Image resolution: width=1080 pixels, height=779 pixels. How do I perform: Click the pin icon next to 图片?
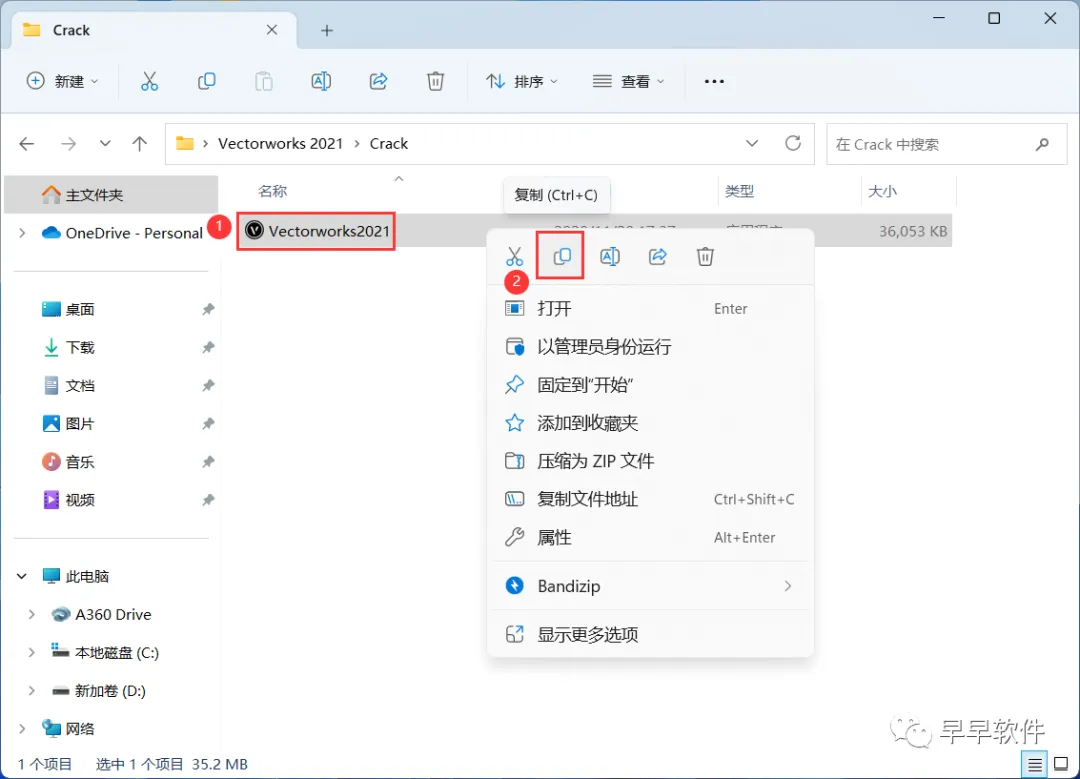[x=208, y=424]
